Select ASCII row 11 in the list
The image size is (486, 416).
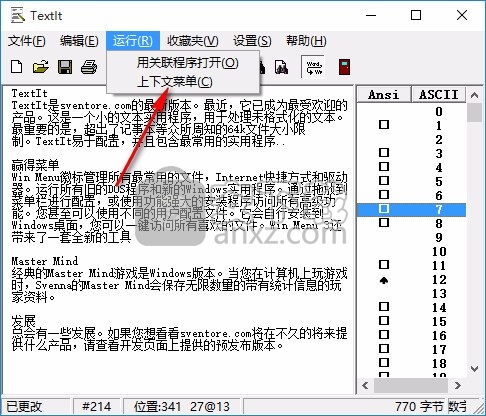[411, 265]
